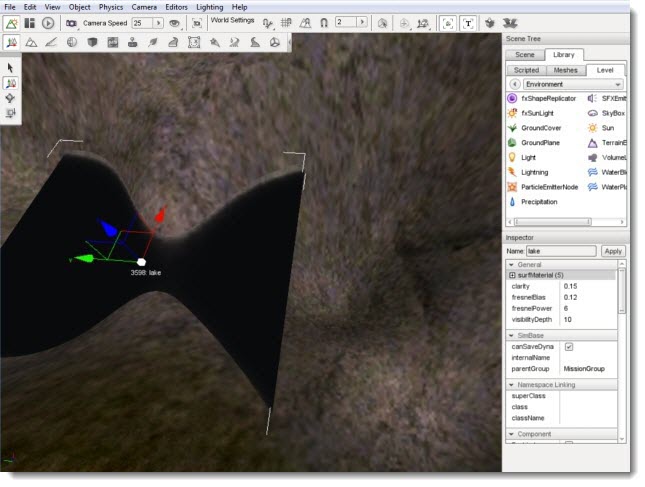Image resolution: width=645 pixels, height=487 pixels.
Task: Select the Object Editor tool
Action: point(12,42)
